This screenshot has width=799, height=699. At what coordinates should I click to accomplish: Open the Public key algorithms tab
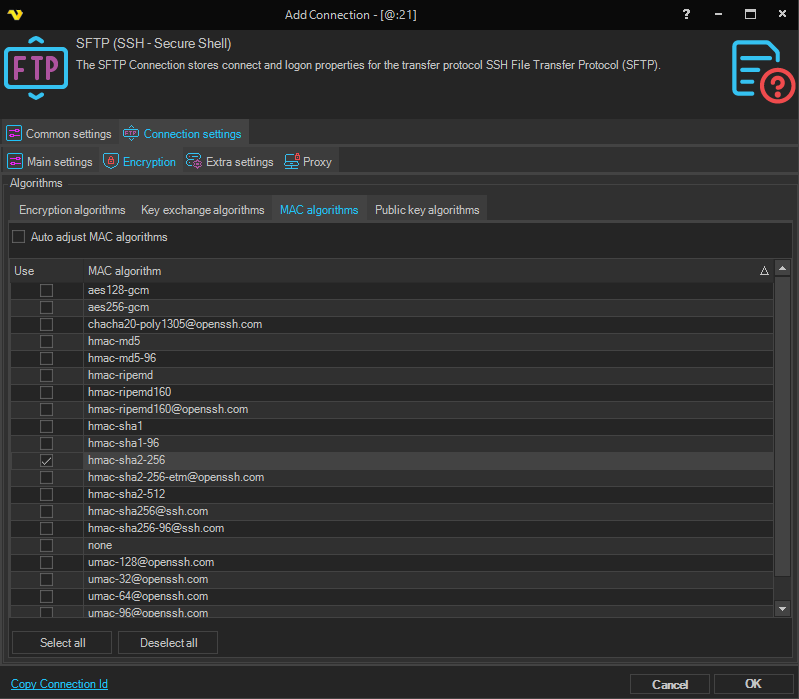[427, 210]
